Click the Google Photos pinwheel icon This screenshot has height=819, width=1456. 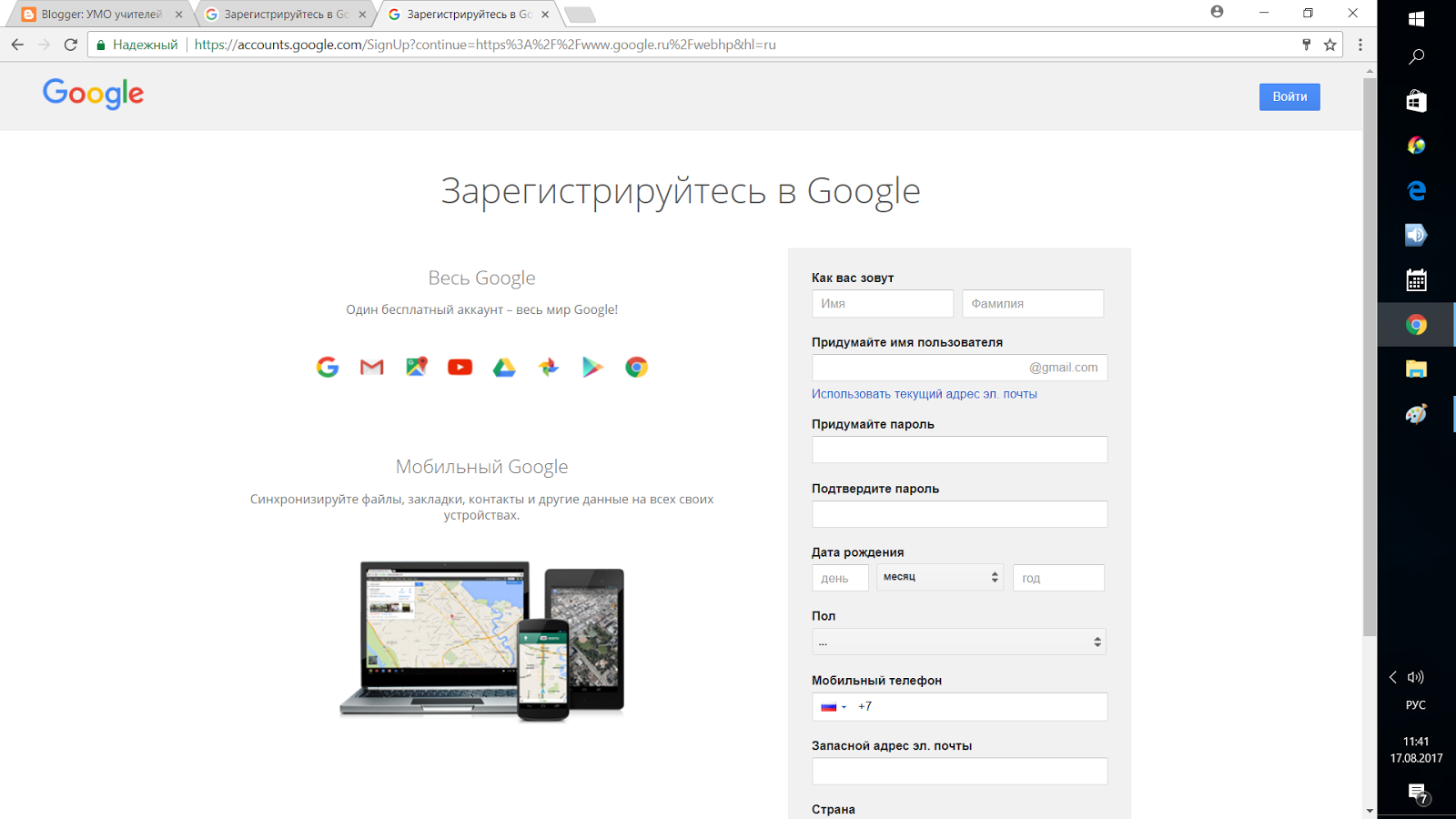(548, 367)
